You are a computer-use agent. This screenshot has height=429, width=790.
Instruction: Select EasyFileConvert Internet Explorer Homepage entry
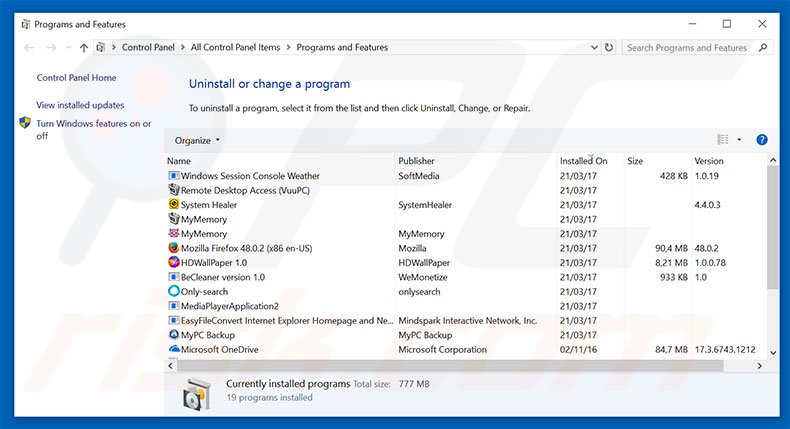coord(287,321)
